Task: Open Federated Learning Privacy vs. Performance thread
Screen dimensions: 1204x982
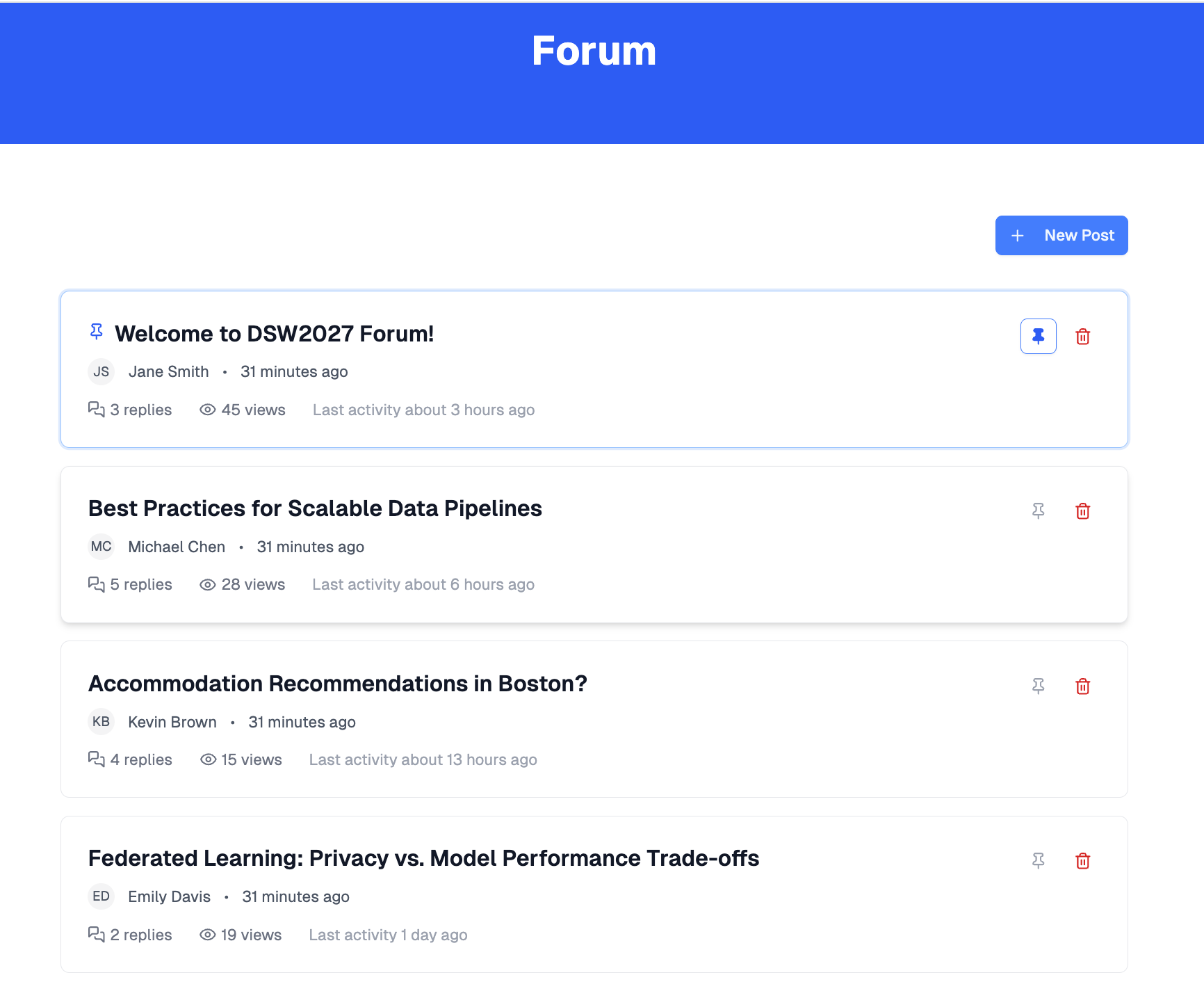Action: (423, 858)
